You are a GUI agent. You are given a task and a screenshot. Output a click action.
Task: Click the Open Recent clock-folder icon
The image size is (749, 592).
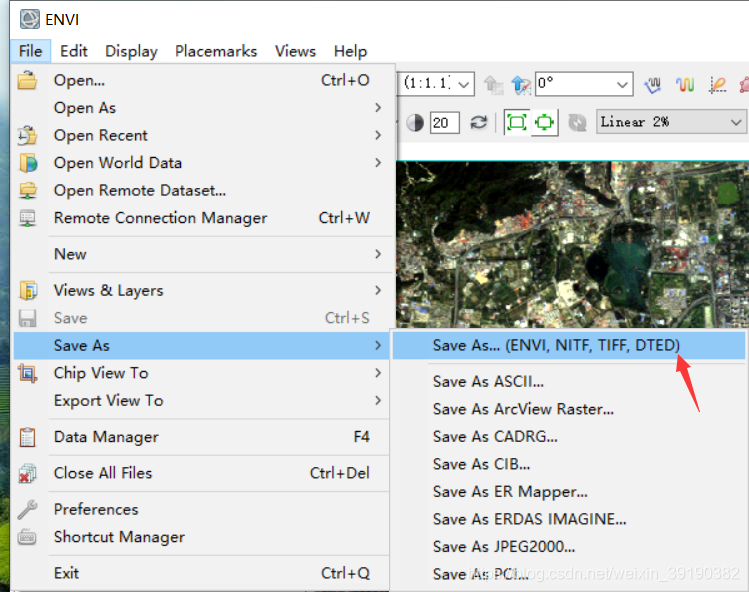tap(27, 135)
